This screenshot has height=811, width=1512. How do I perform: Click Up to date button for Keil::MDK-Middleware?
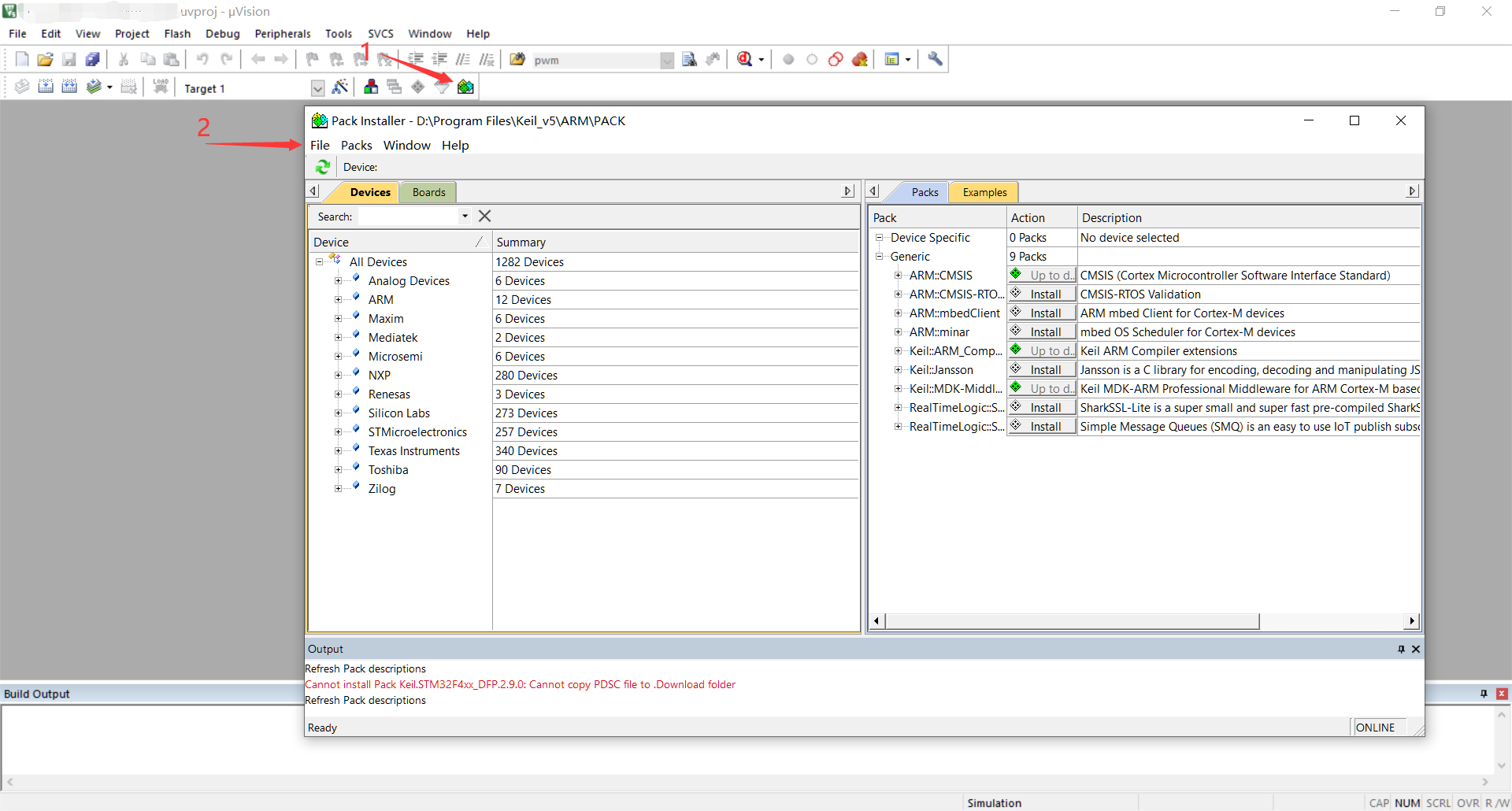(x=1042, y=389)
